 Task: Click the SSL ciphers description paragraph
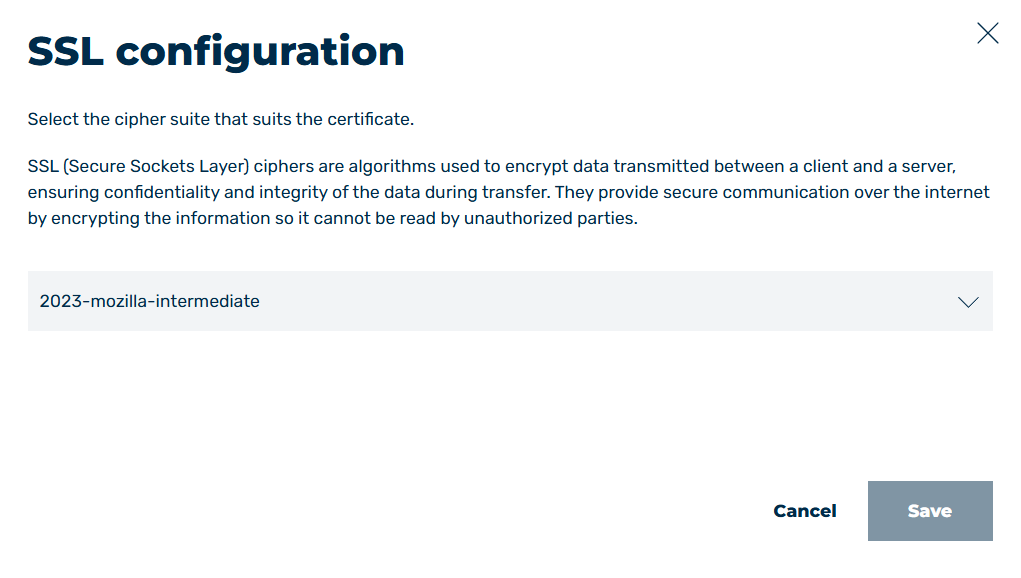click(x=509, y=192)
